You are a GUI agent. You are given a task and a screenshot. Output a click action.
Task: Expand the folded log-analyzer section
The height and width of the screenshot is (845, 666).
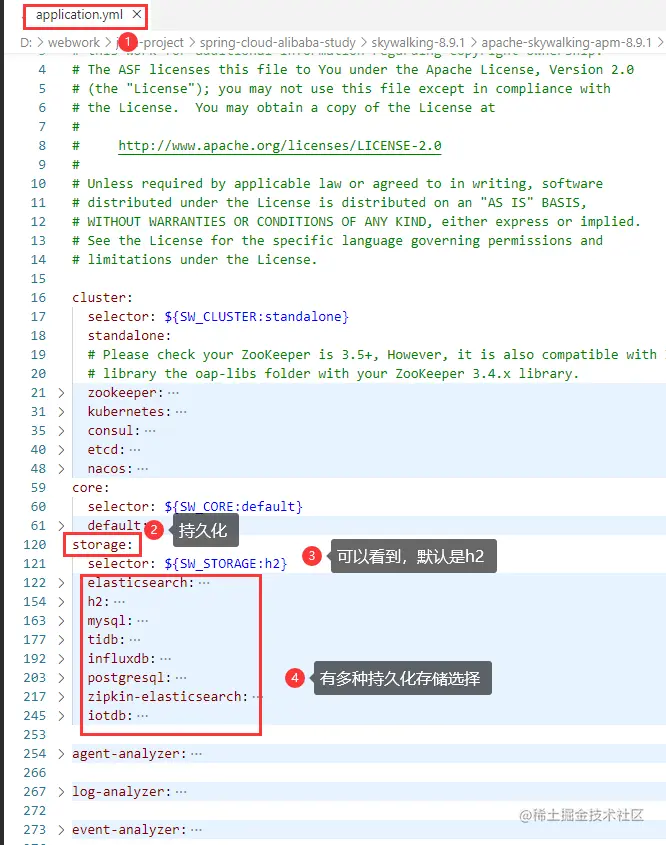pos(61,792)
